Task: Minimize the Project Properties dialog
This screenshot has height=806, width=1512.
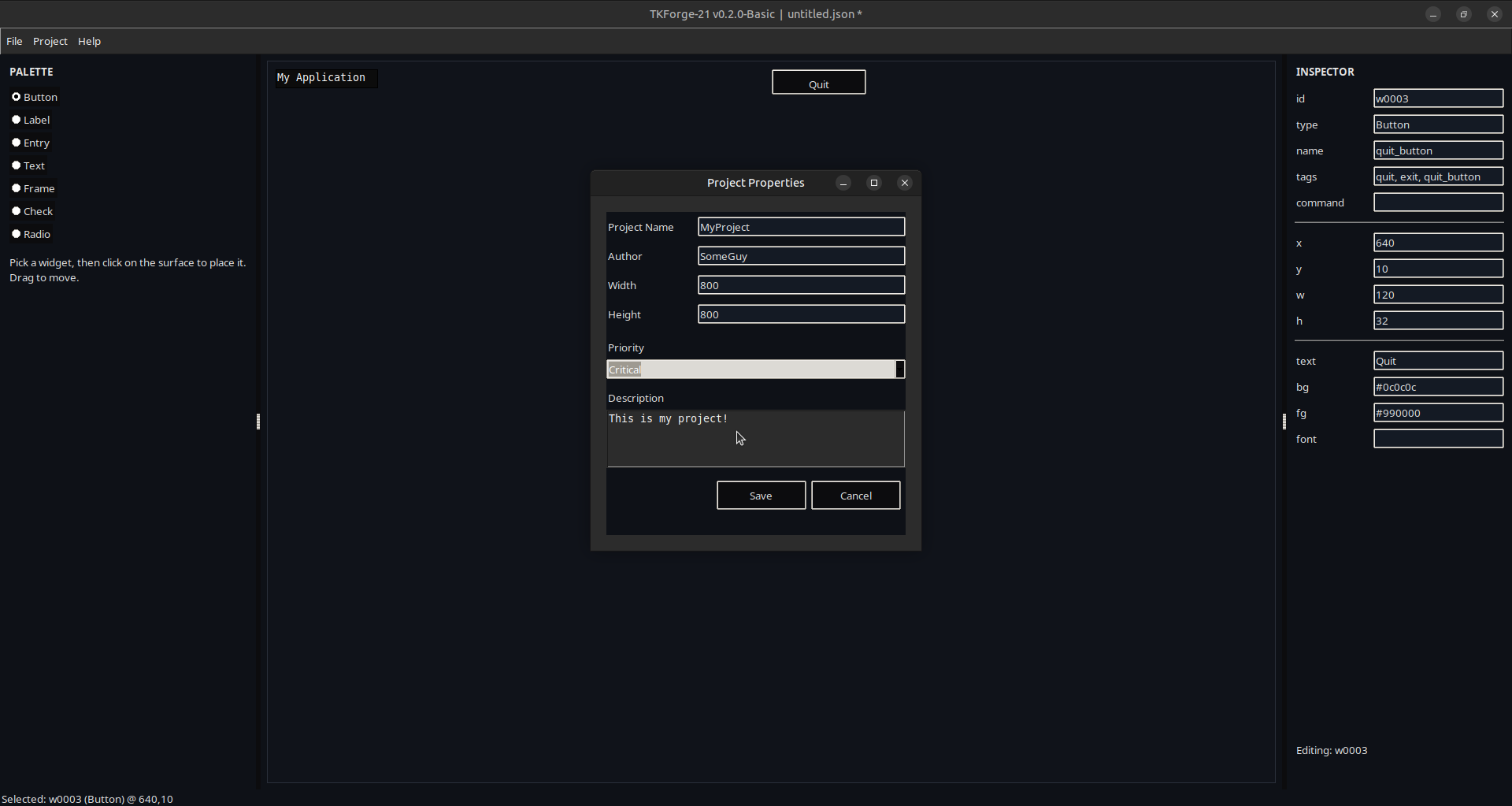Action: click(x=843, y=183)
